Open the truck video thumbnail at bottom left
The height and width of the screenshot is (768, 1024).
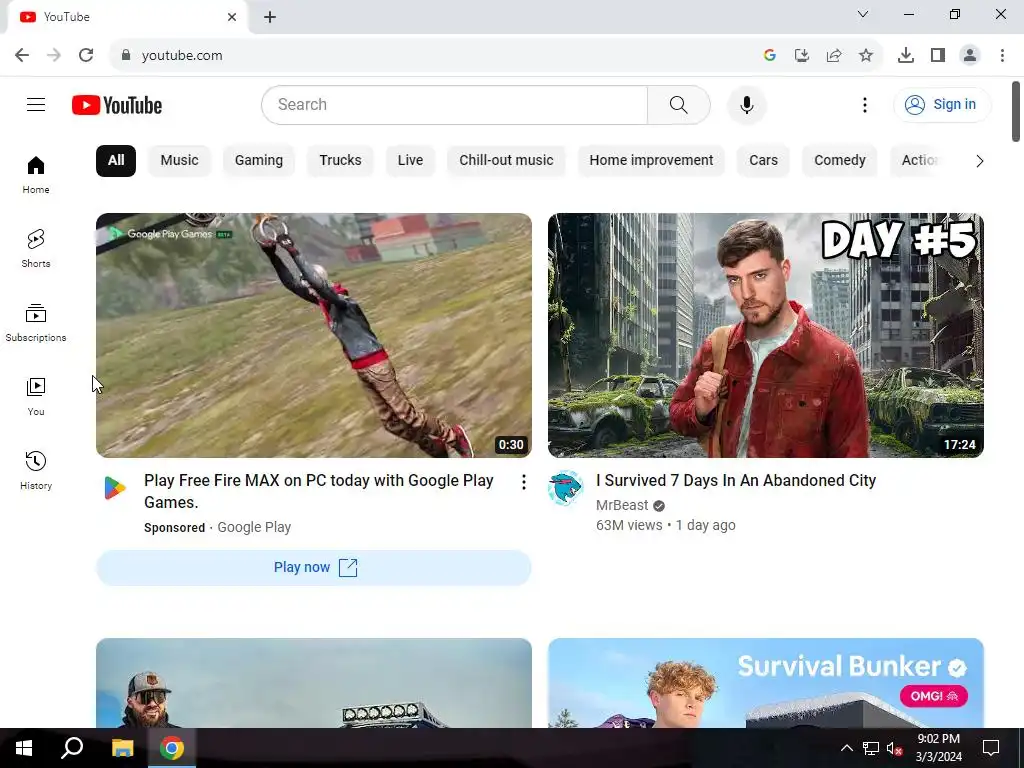pos(313,683)
